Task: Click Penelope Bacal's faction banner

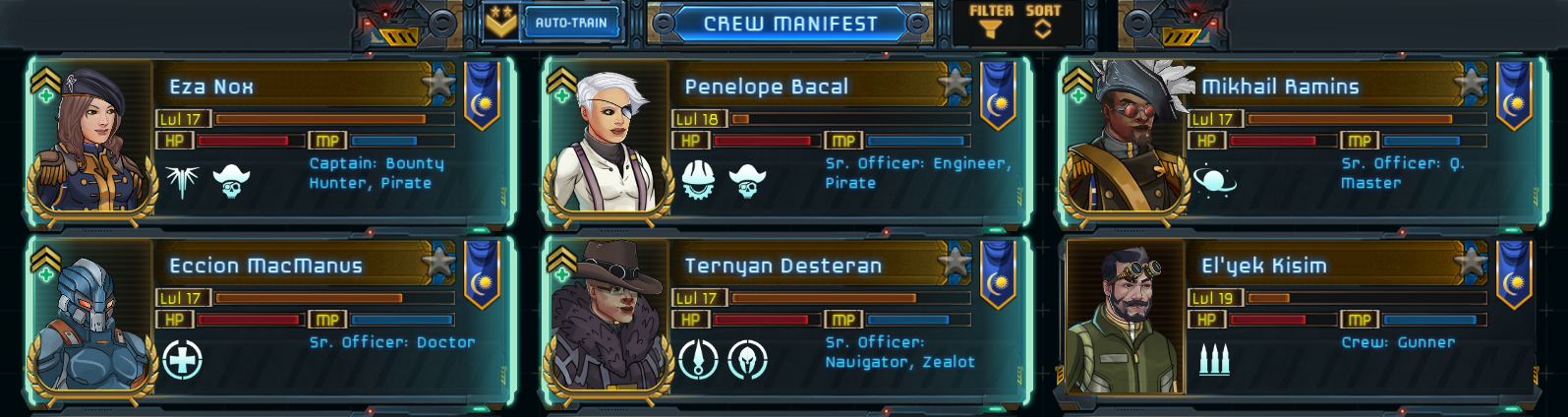Action: 998,95
